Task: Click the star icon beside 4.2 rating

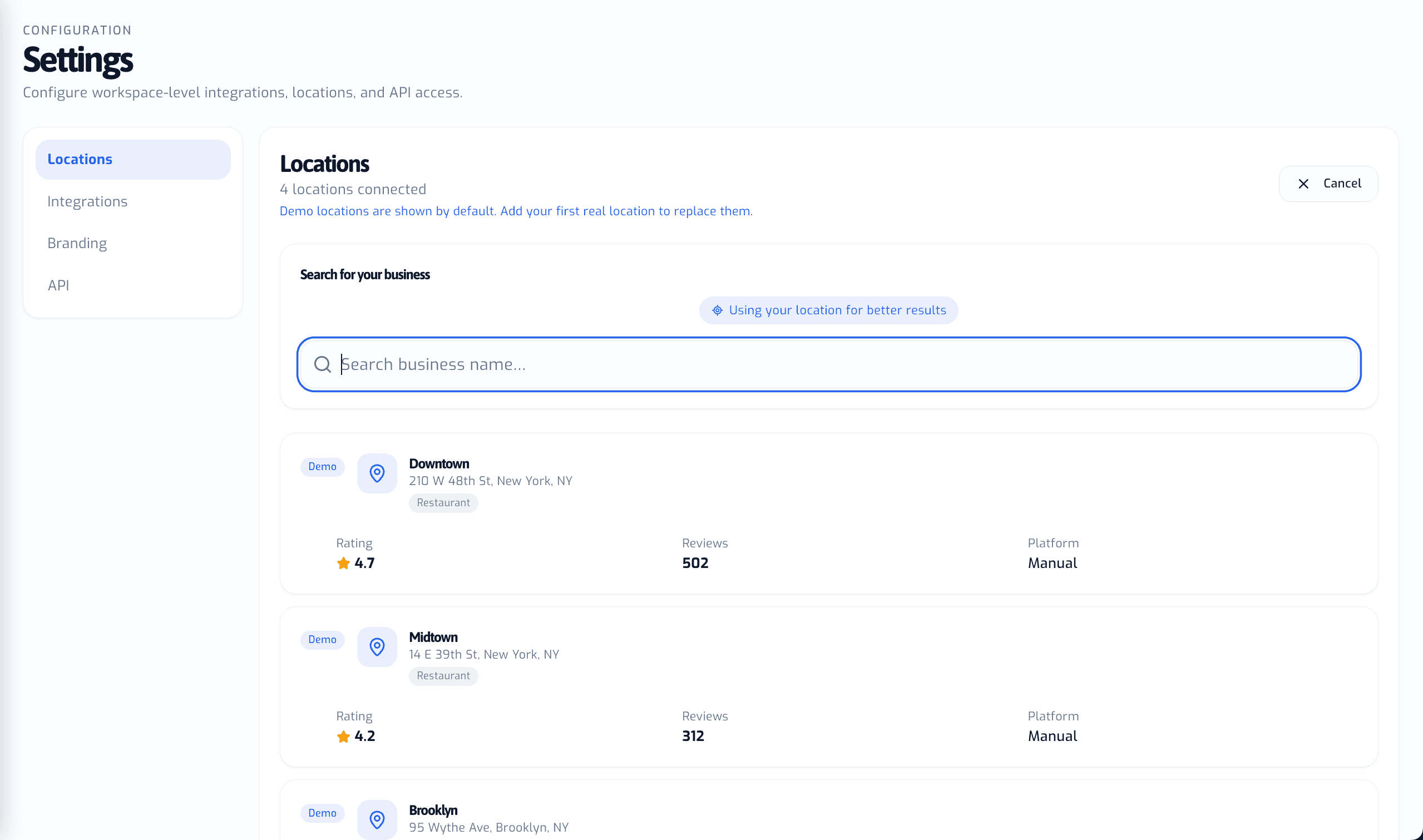Action: 343,737
